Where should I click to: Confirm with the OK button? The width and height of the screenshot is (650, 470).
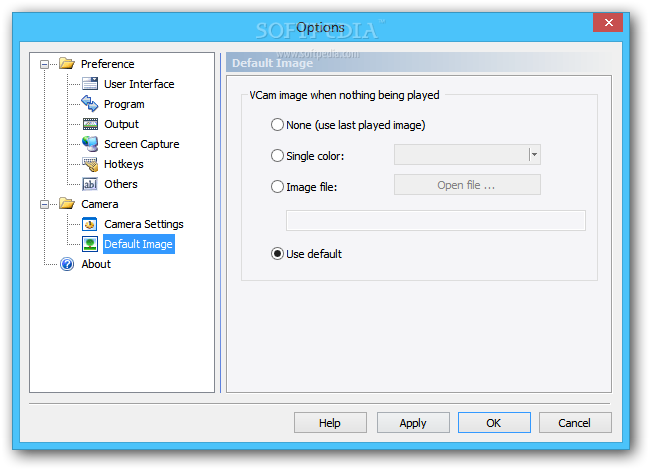pos(494,423)
